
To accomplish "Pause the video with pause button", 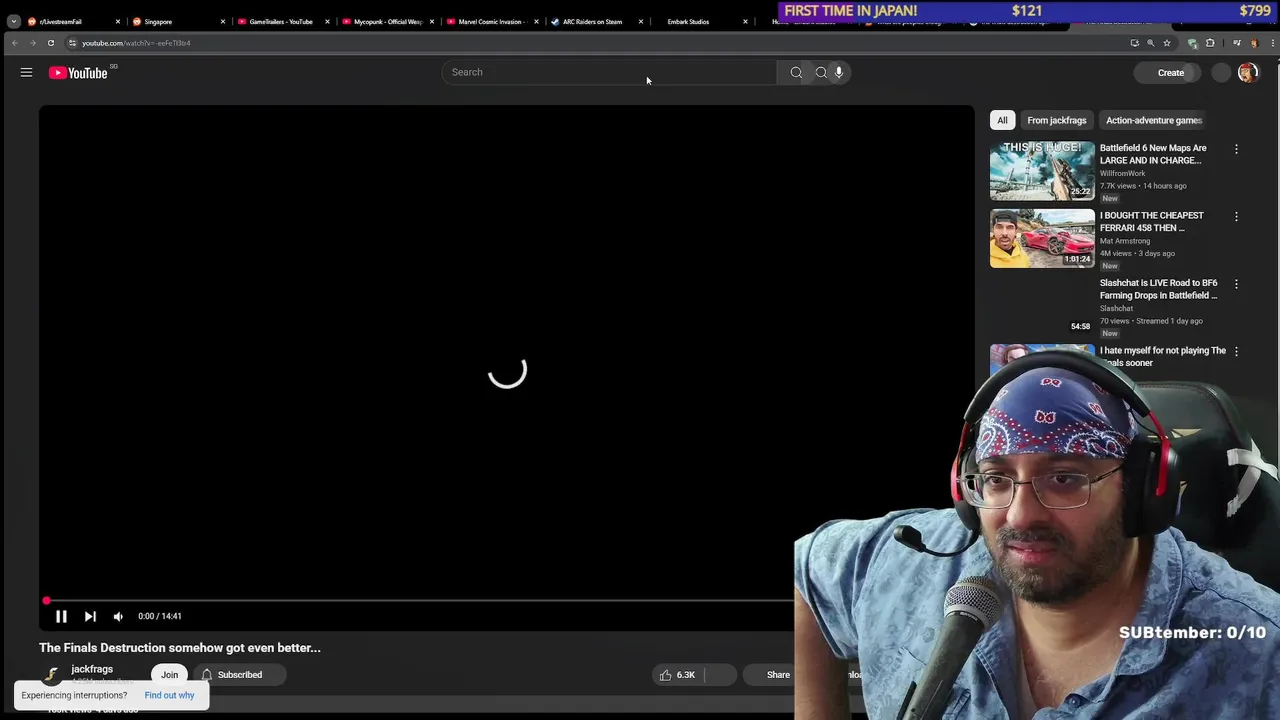I will 61,616.
